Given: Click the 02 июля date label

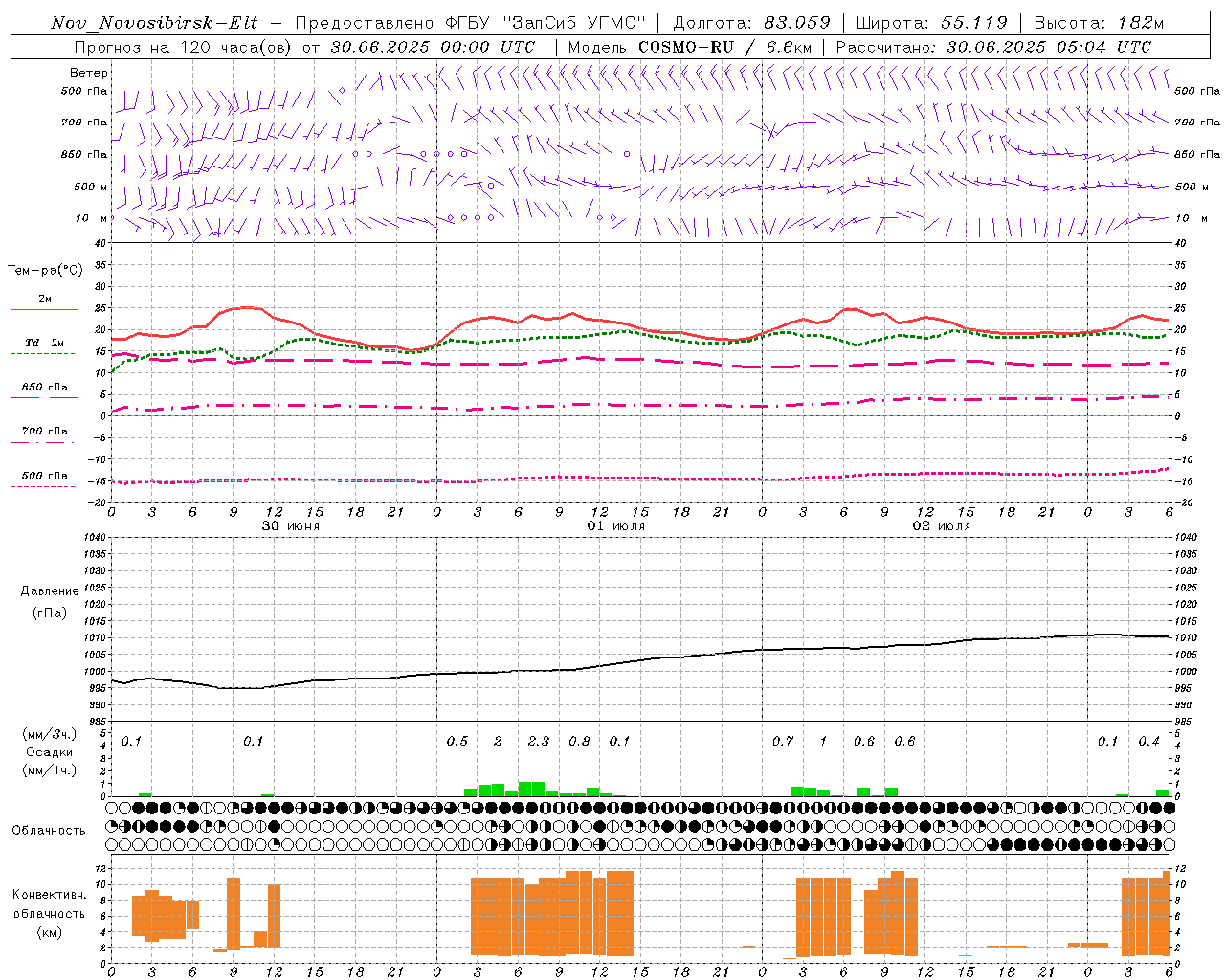Looking at the screenshot, I should click(x=942, y=526).
